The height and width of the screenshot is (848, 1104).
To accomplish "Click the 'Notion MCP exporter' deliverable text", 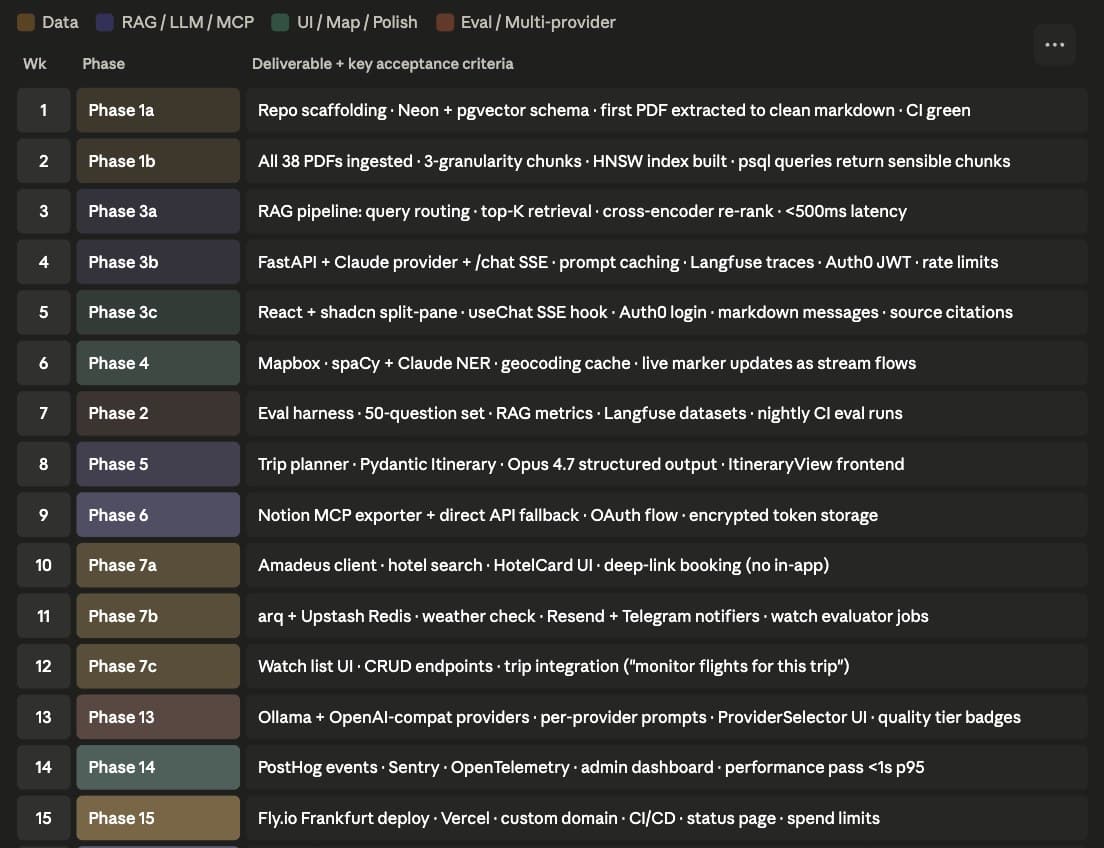I will (567, 515).
